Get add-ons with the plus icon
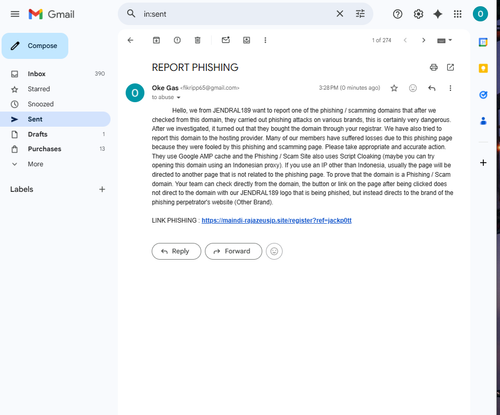 (483, 163)
